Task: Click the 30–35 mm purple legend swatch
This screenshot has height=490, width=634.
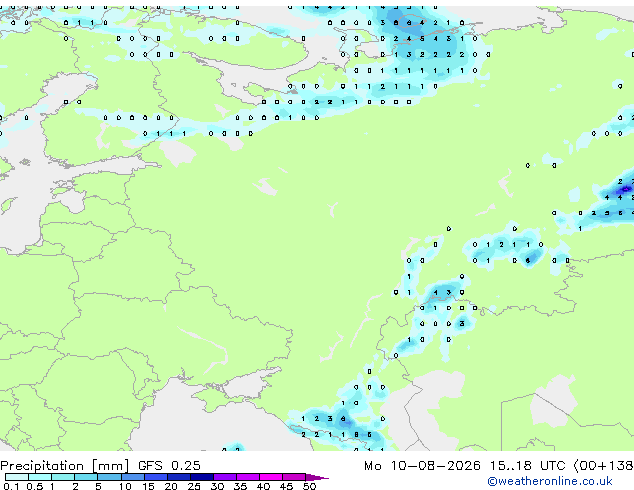Action: coord(225,477)
